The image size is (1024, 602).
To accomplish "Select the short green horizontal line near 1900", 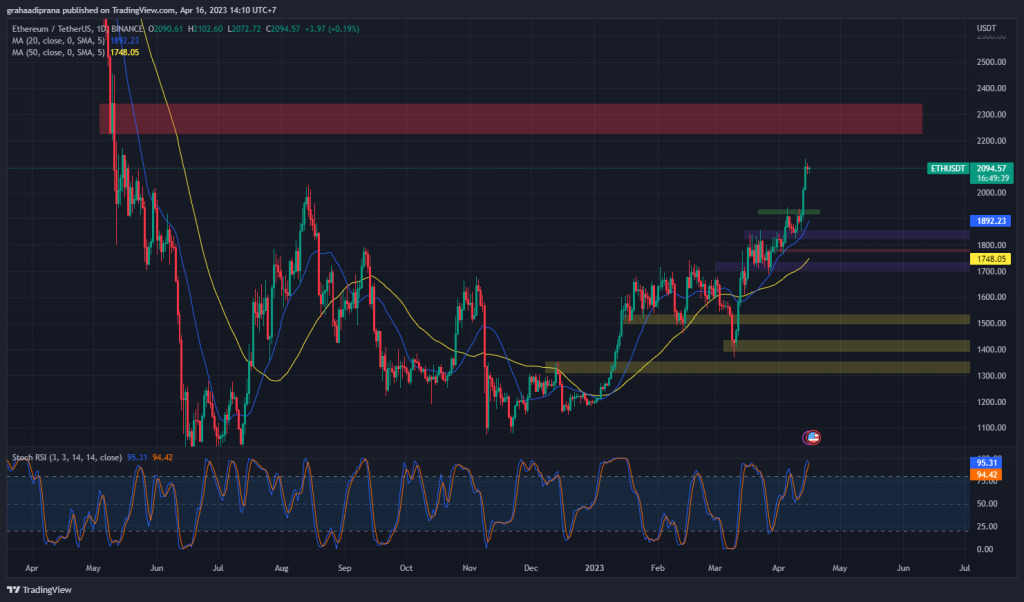I will (x=788, y=212).
